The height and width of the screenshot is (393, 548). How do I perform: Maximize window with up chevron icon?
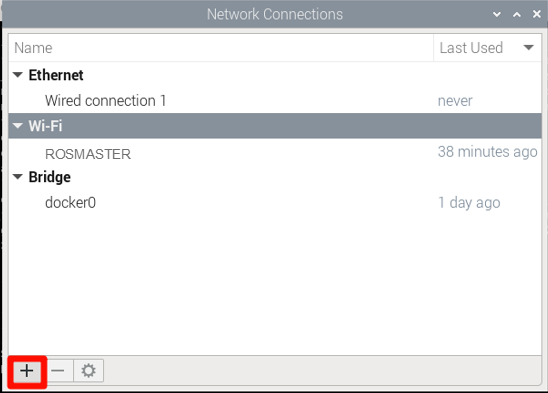coord(517,14)
